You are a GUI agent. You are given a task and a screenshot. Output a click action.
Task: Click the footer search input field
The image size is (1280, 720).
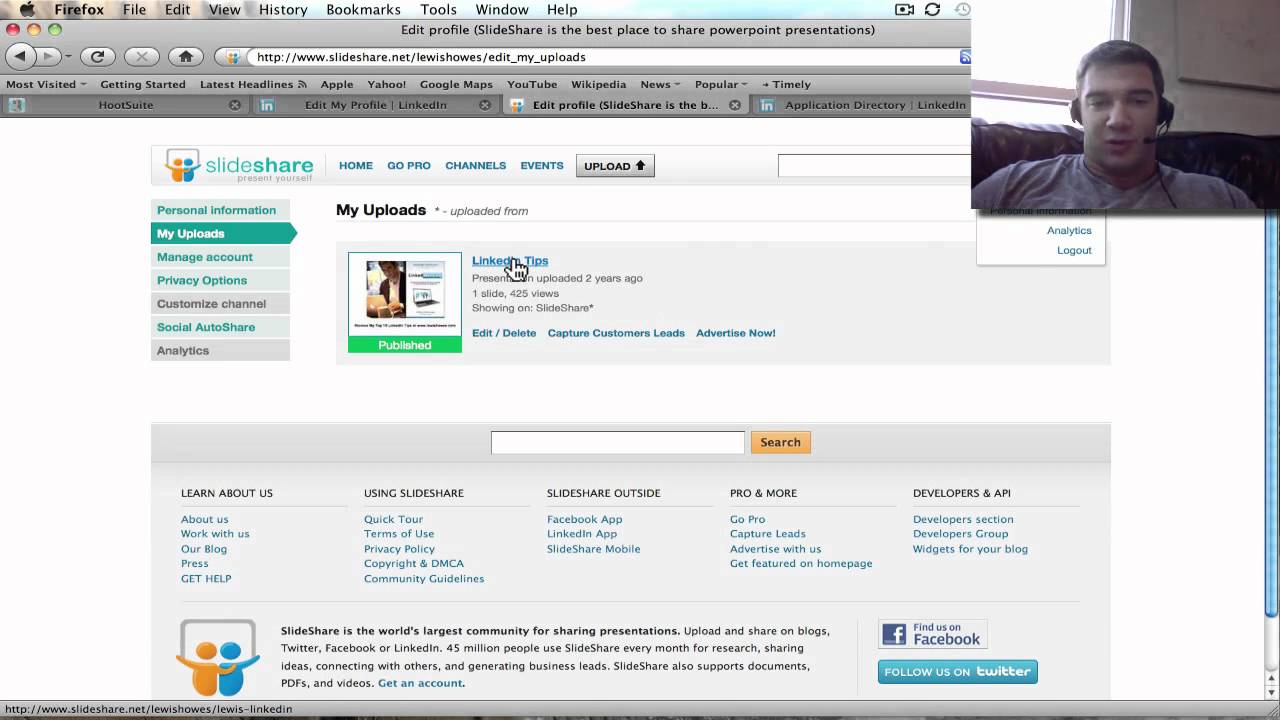617,442
